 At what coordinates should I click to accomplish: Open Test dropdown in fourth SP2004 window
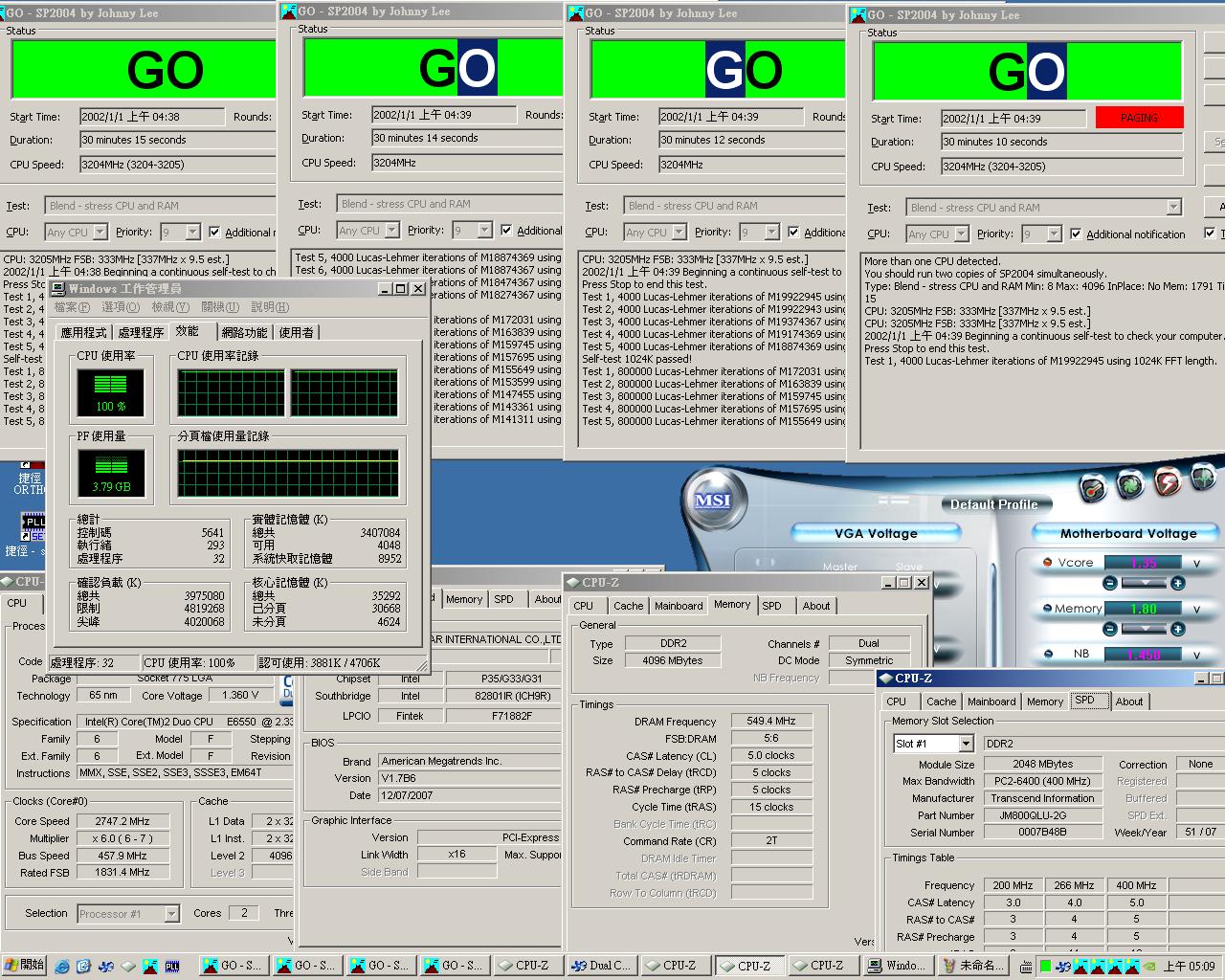1173,208
